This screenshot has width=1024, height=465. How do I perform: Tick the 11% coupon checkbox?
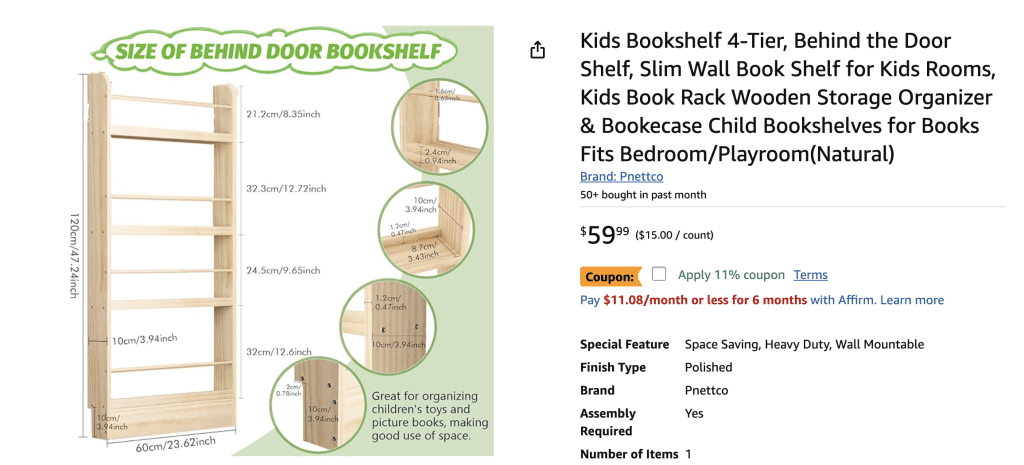coord(659,274)
